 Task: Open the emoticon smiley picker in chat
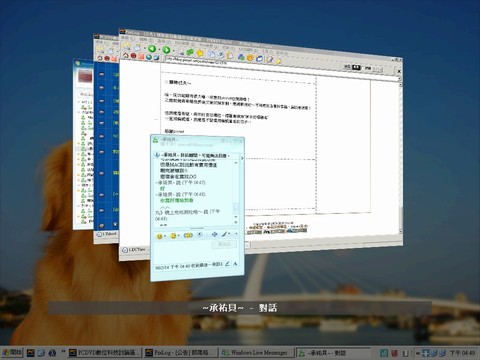[x=160, y=236]
